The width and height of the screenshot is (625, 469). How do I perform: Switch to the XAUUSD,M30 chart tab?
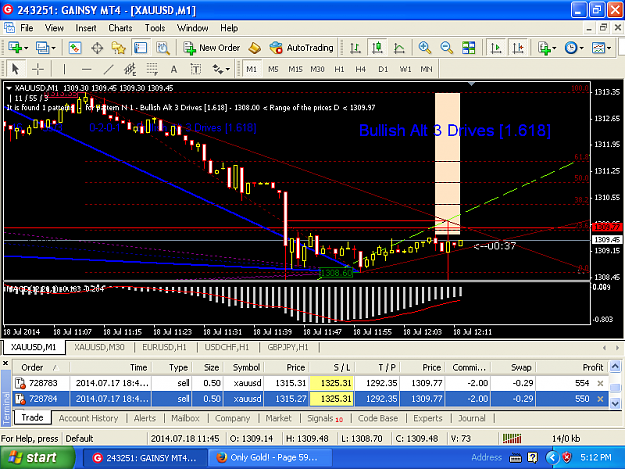coord(99,347)
